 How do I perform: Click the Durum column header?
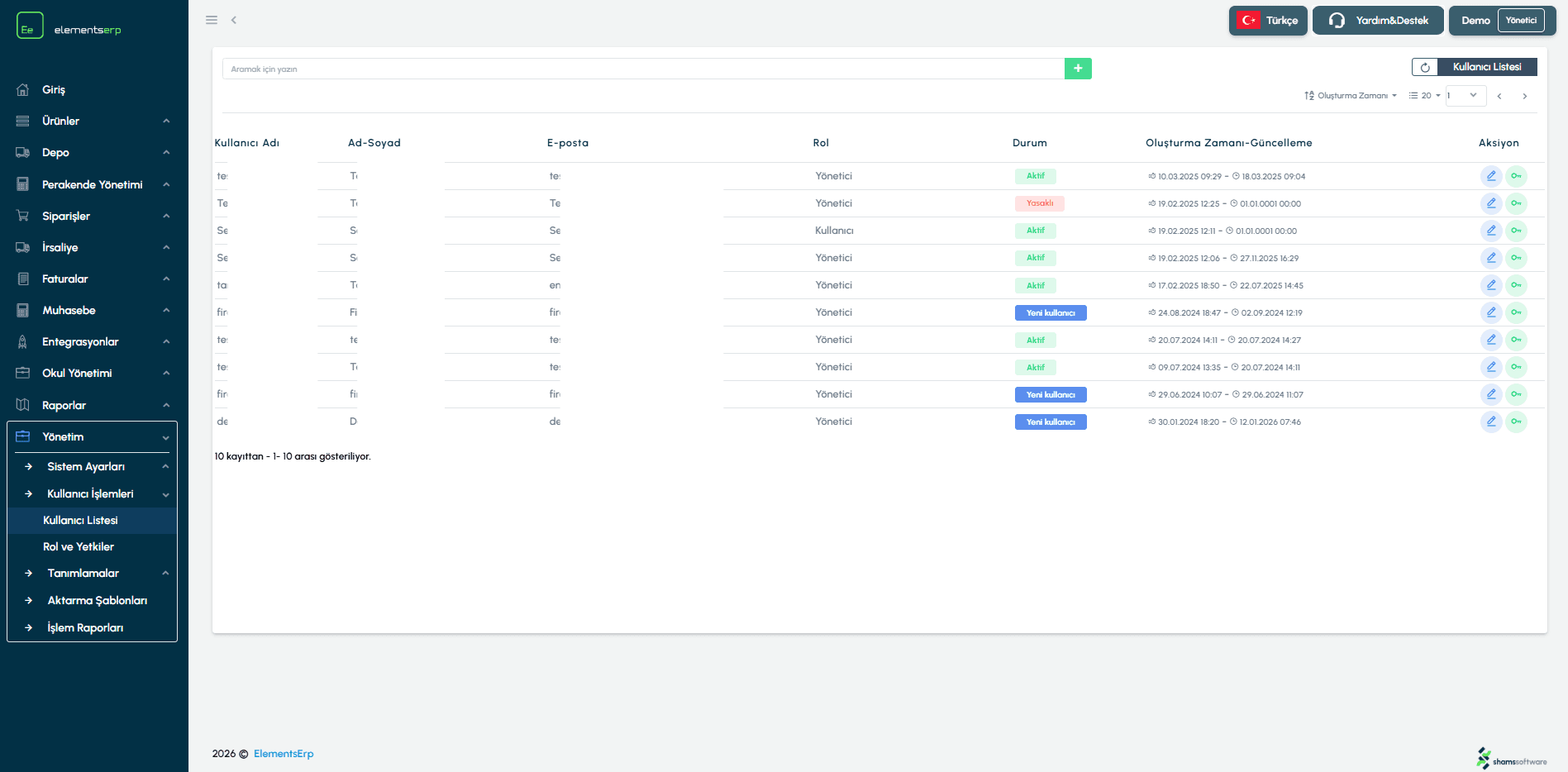[x=1030, y=143]
